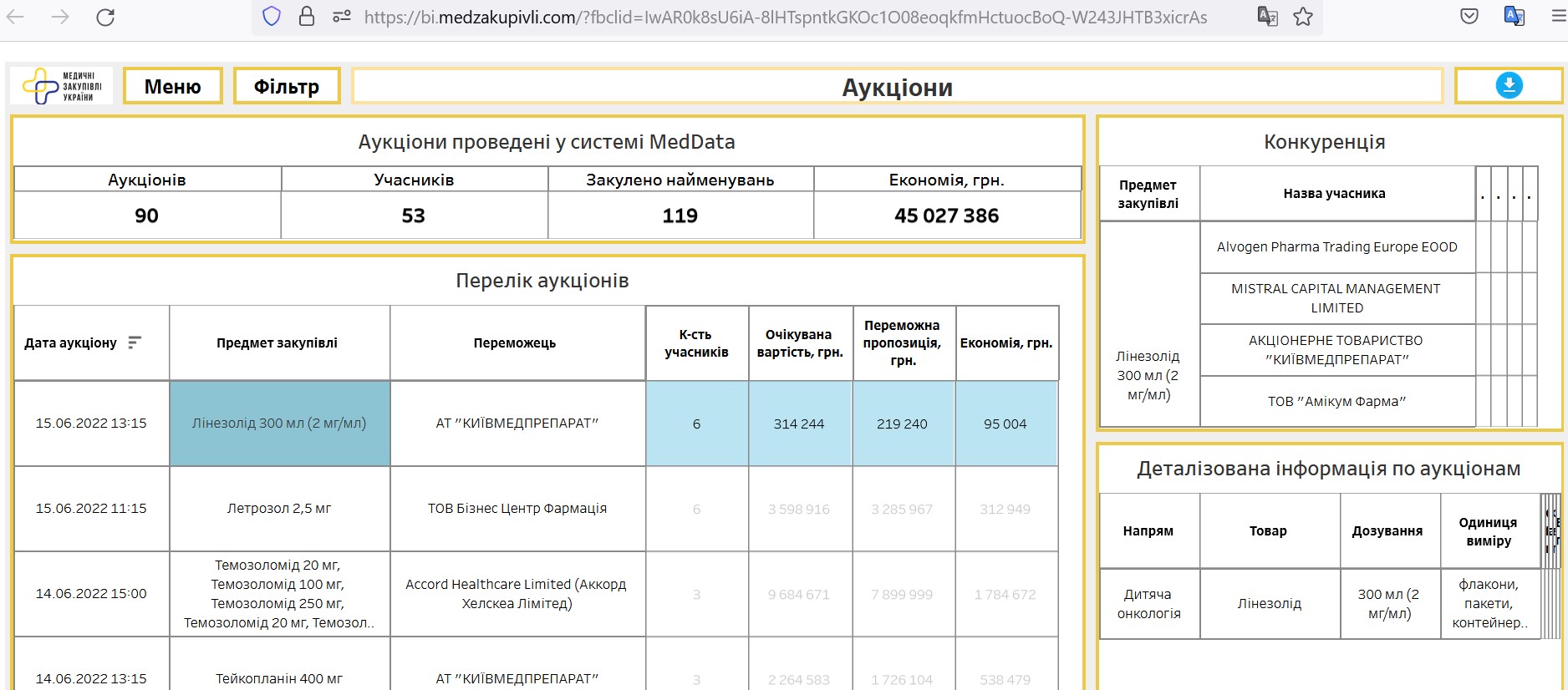
Task: Click winner ТОВ Бізнес Центр Фармація
Action: [517, 509]
